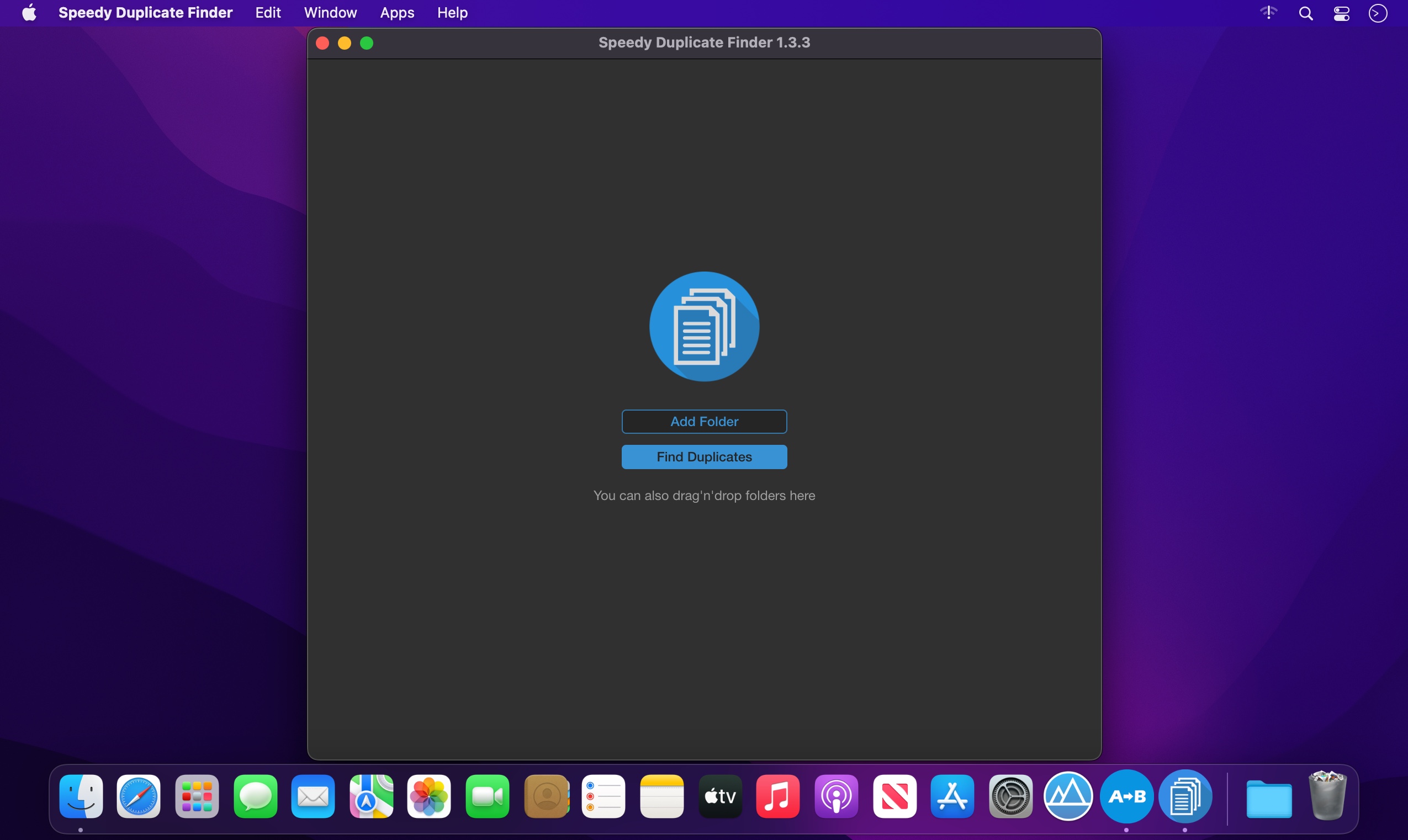Image resolution: width=1408 pixels, height=840 pixels.
Task: Open News from the Dock
Action: pyautogui.click(x=894, y=796)
